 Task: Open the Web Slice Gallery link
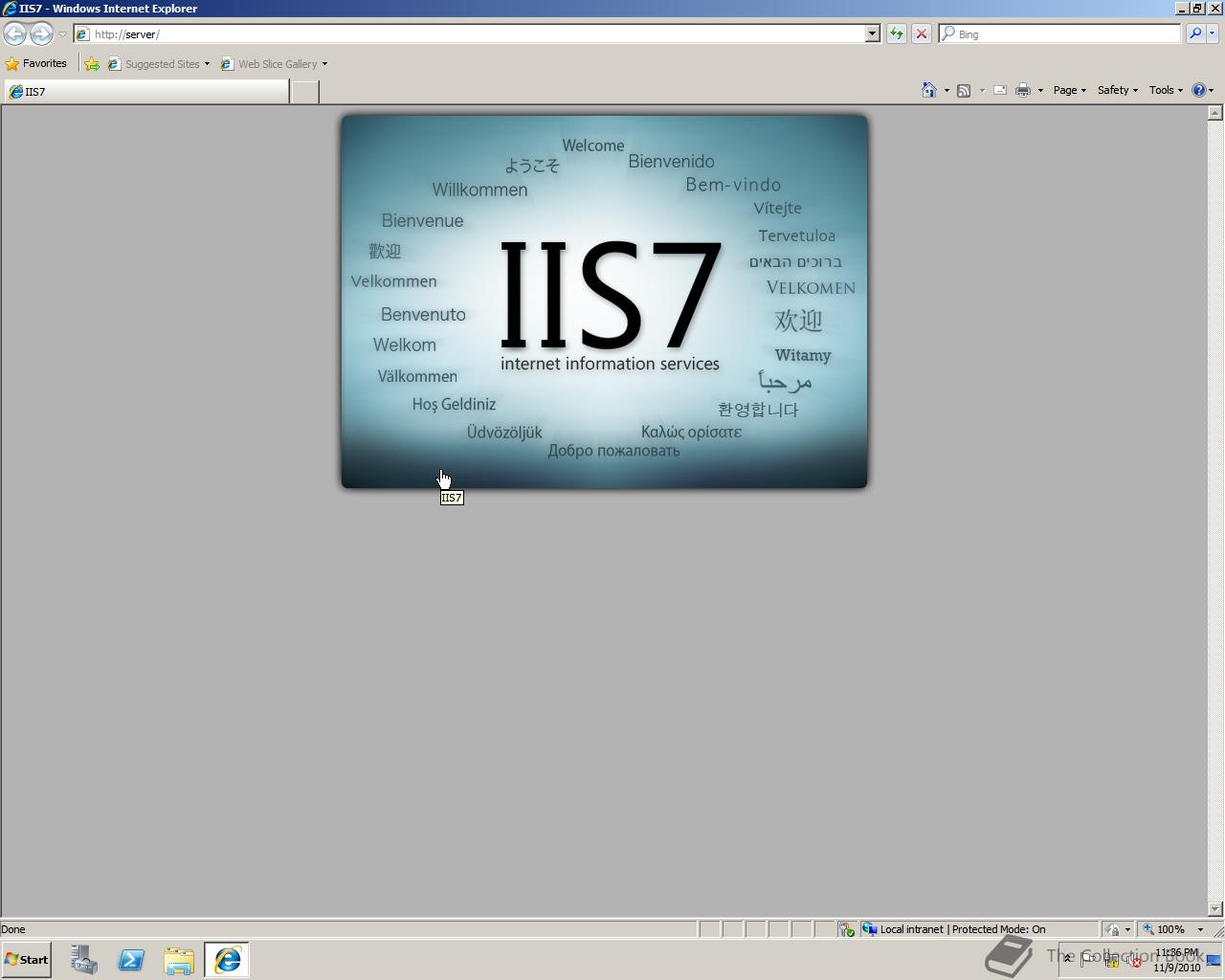tap(270, 64)
